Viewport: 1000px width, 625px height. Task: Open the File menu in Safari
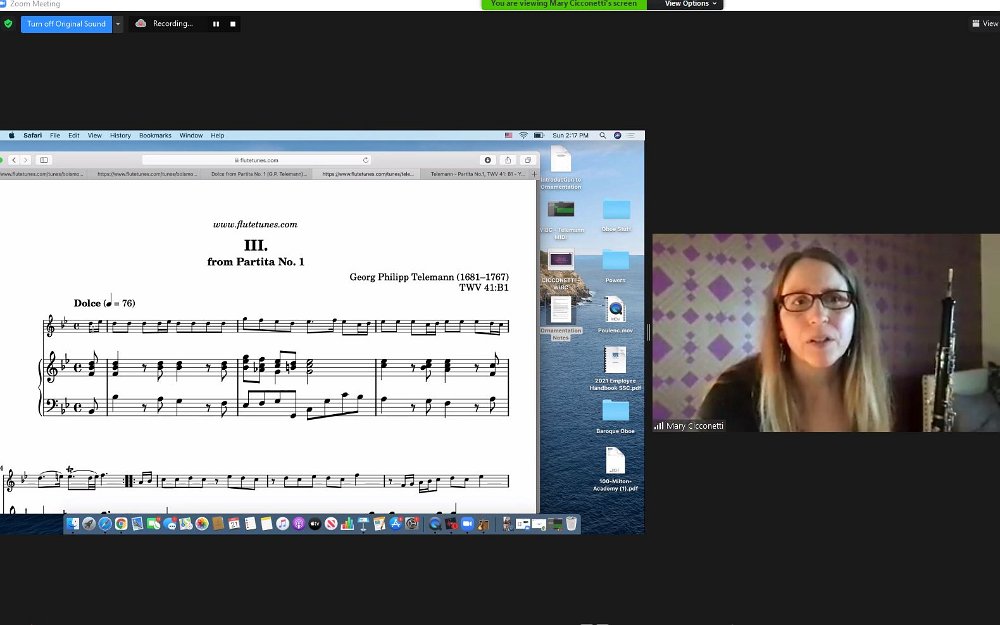(55, 135)
